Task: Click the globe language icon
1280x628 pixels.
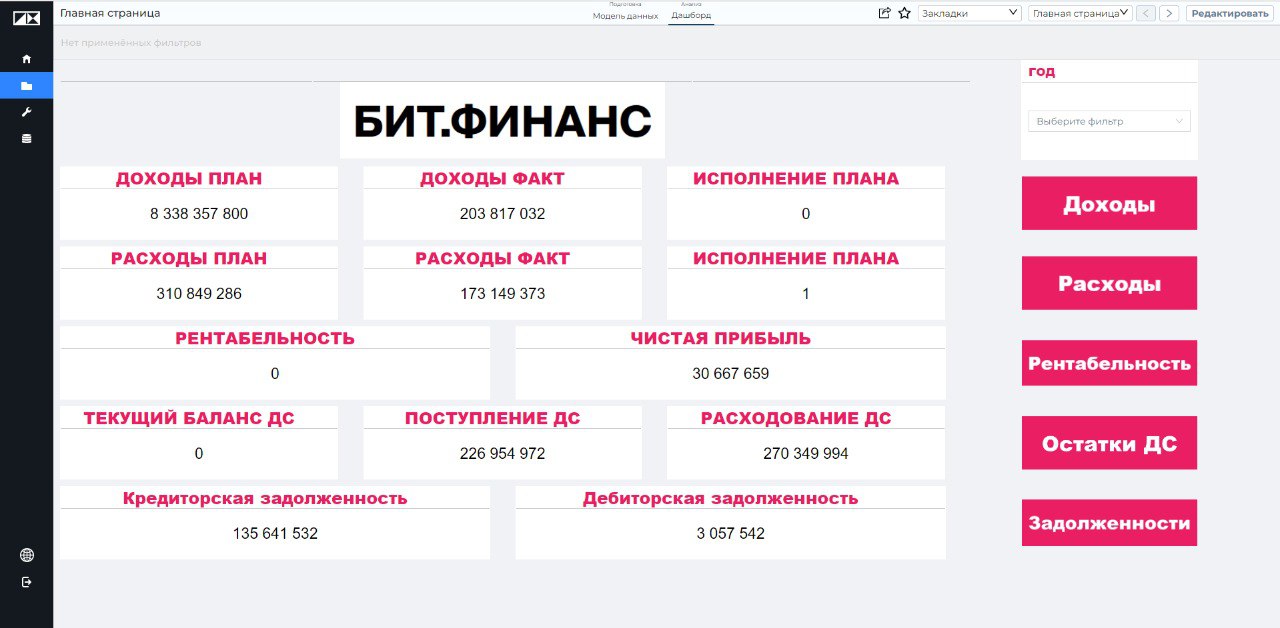Action: tap(26, 555)
